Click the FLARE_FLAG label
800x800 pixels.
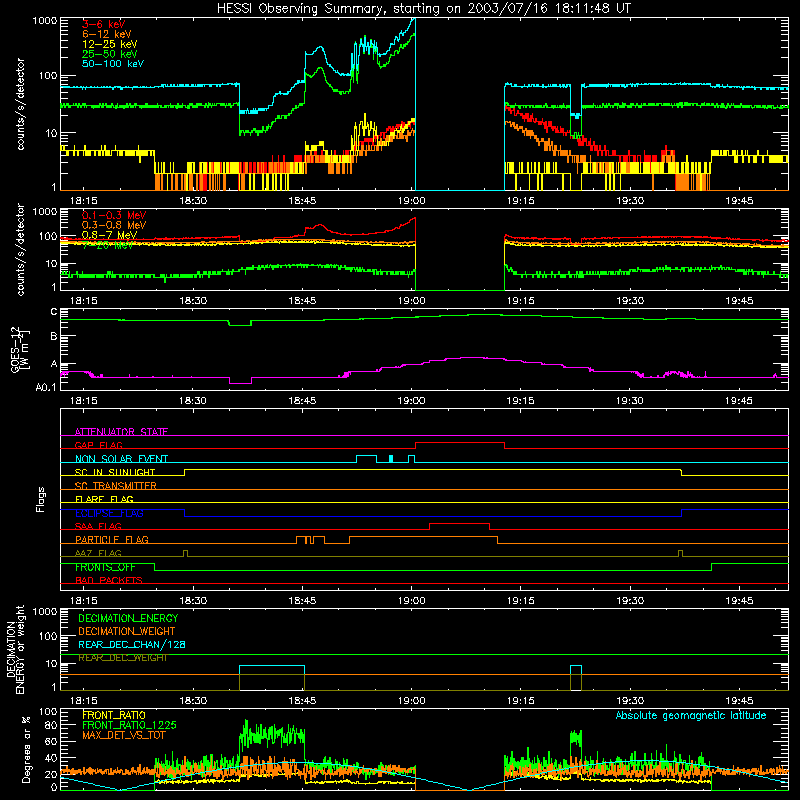click(104, 499)
